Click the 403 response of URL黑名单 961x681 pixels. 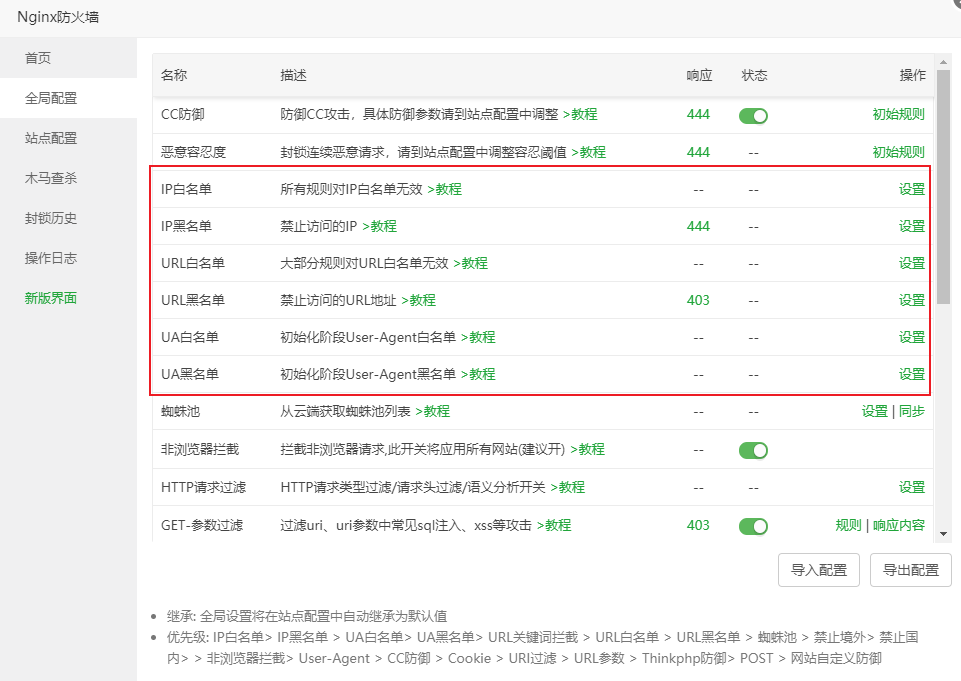[x=698, y=300]
